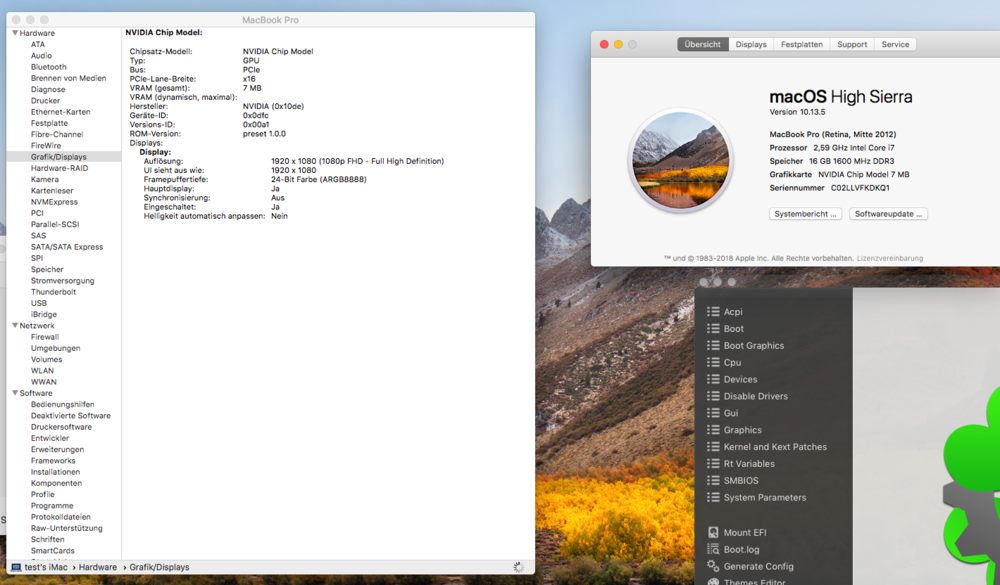Select Bluetooth in the Hardware list

48,67
